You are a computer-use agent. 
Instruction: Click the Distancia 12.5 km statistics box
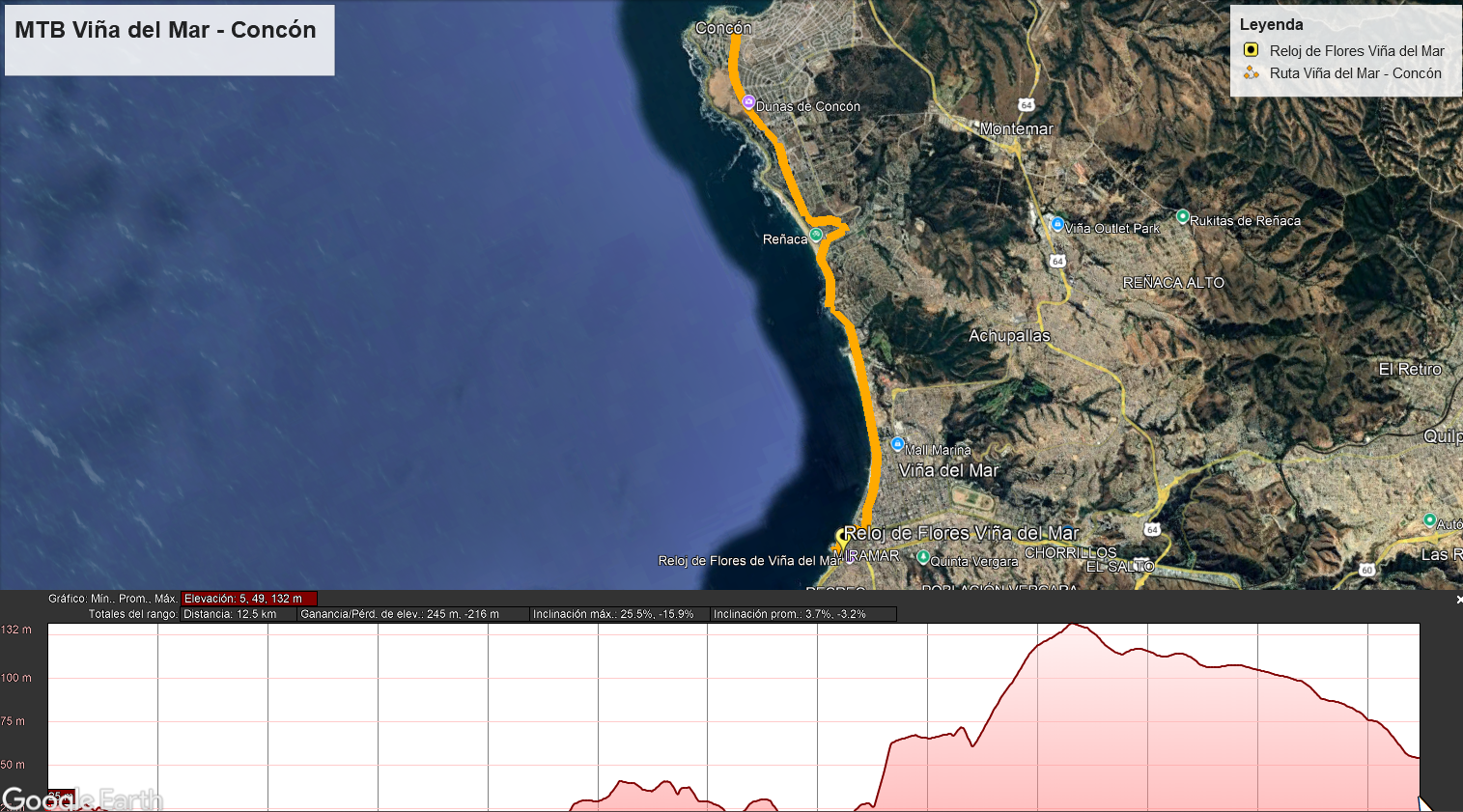coord(238,614)
